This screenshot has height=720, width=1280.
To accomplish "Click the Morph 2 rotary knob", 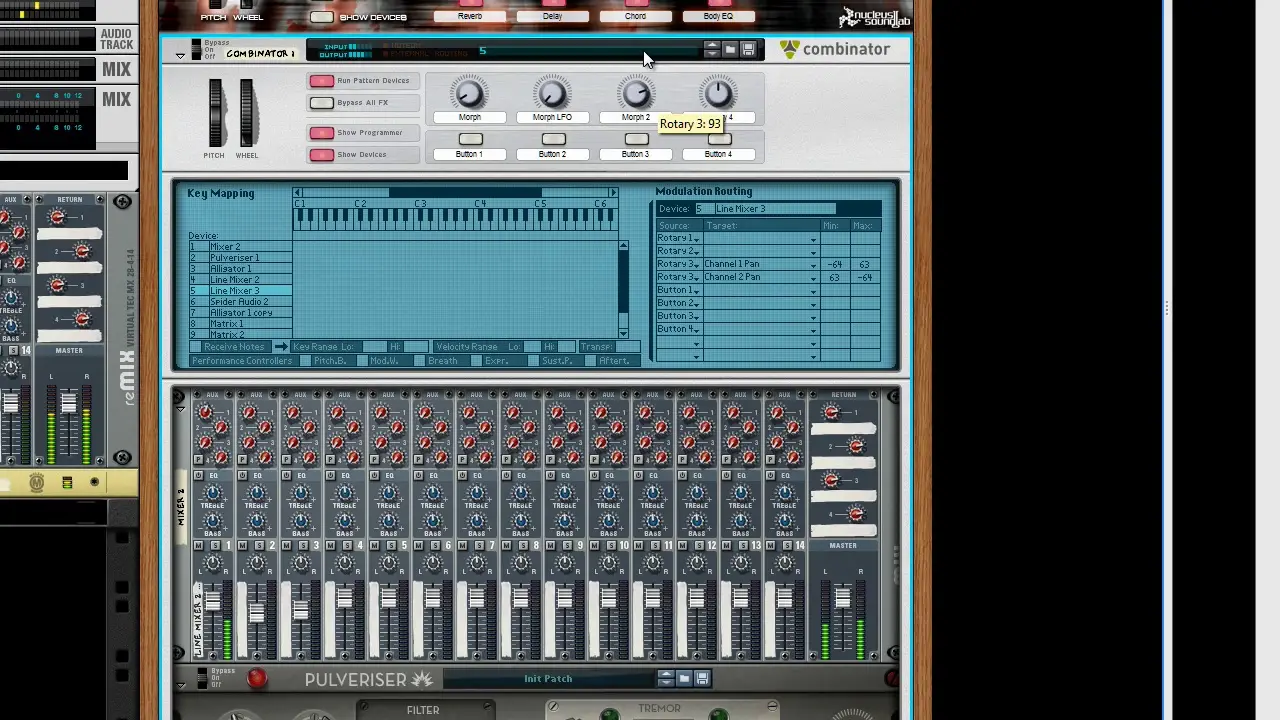I will pyautogui.click(x=635, y=94).
